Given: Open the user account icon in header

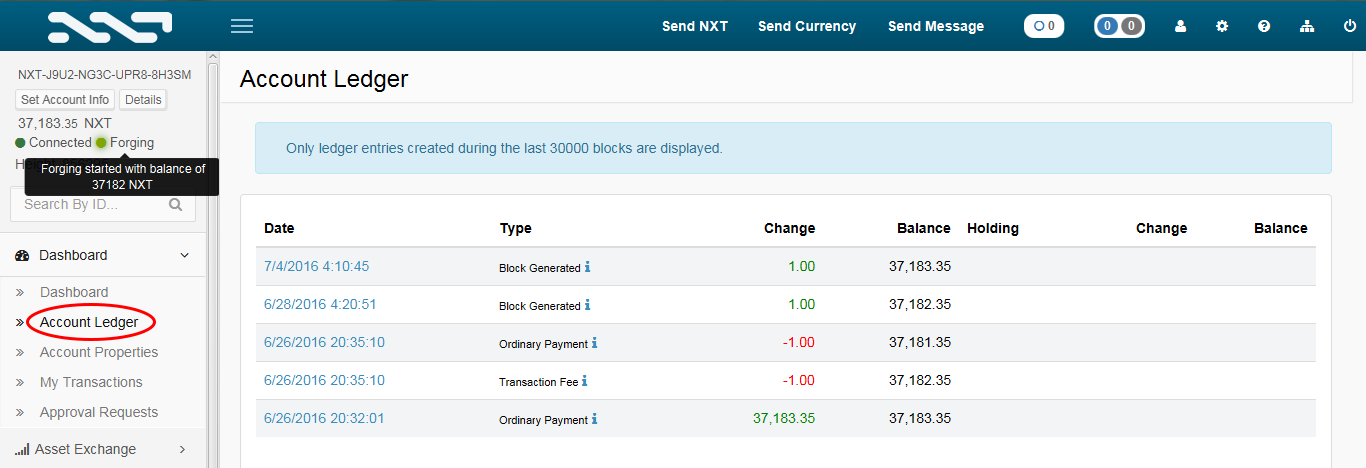Looking at the screenshot, I should 1180,27.
